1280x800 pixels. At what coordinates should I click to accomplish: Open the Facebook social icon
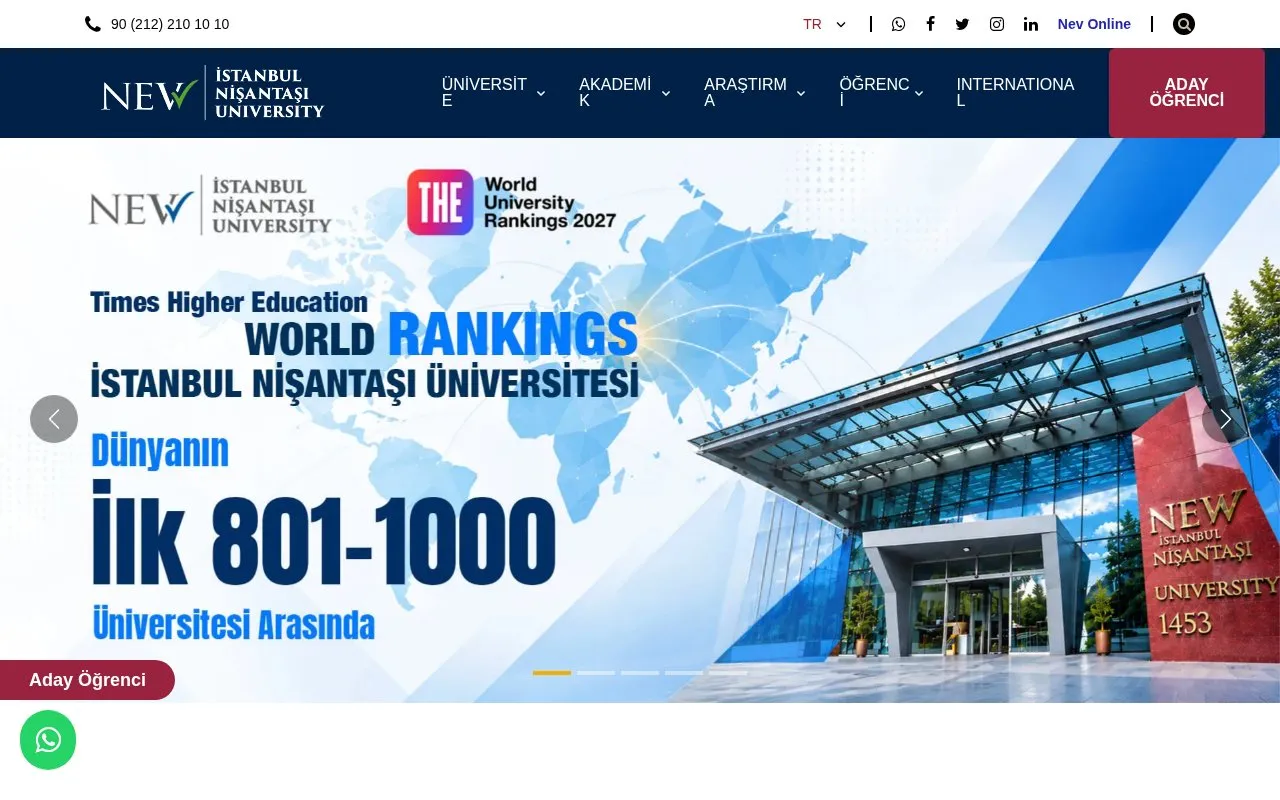[x=930, y=24]
